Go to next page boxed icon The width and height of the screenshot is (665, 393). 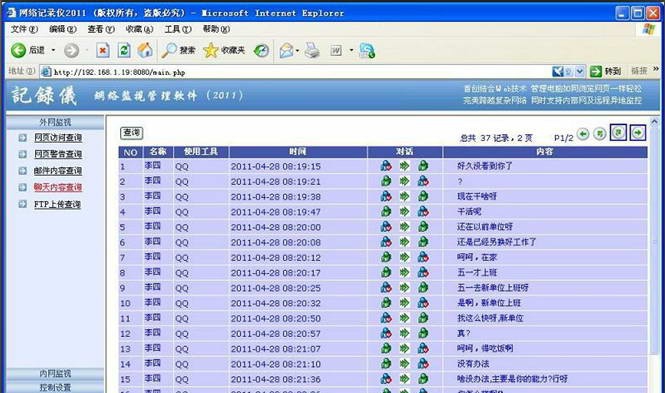pos(618,133)
